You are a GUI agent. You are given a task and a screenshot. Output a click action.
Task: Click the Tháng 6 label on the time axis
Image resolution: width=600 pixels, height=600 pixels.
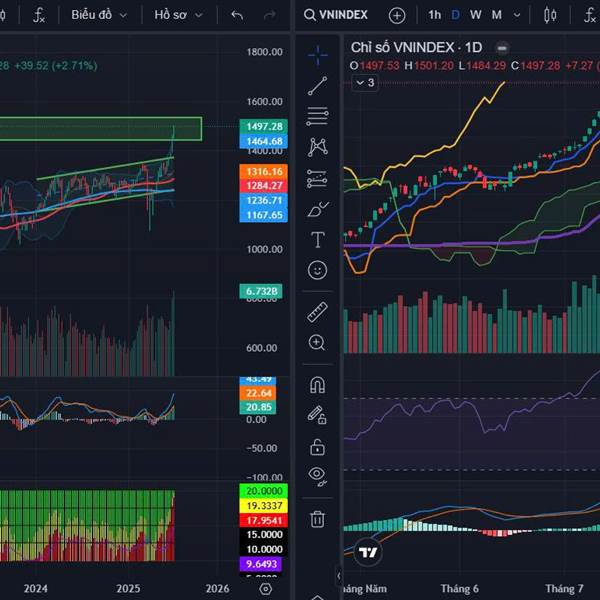coord(460,589)
